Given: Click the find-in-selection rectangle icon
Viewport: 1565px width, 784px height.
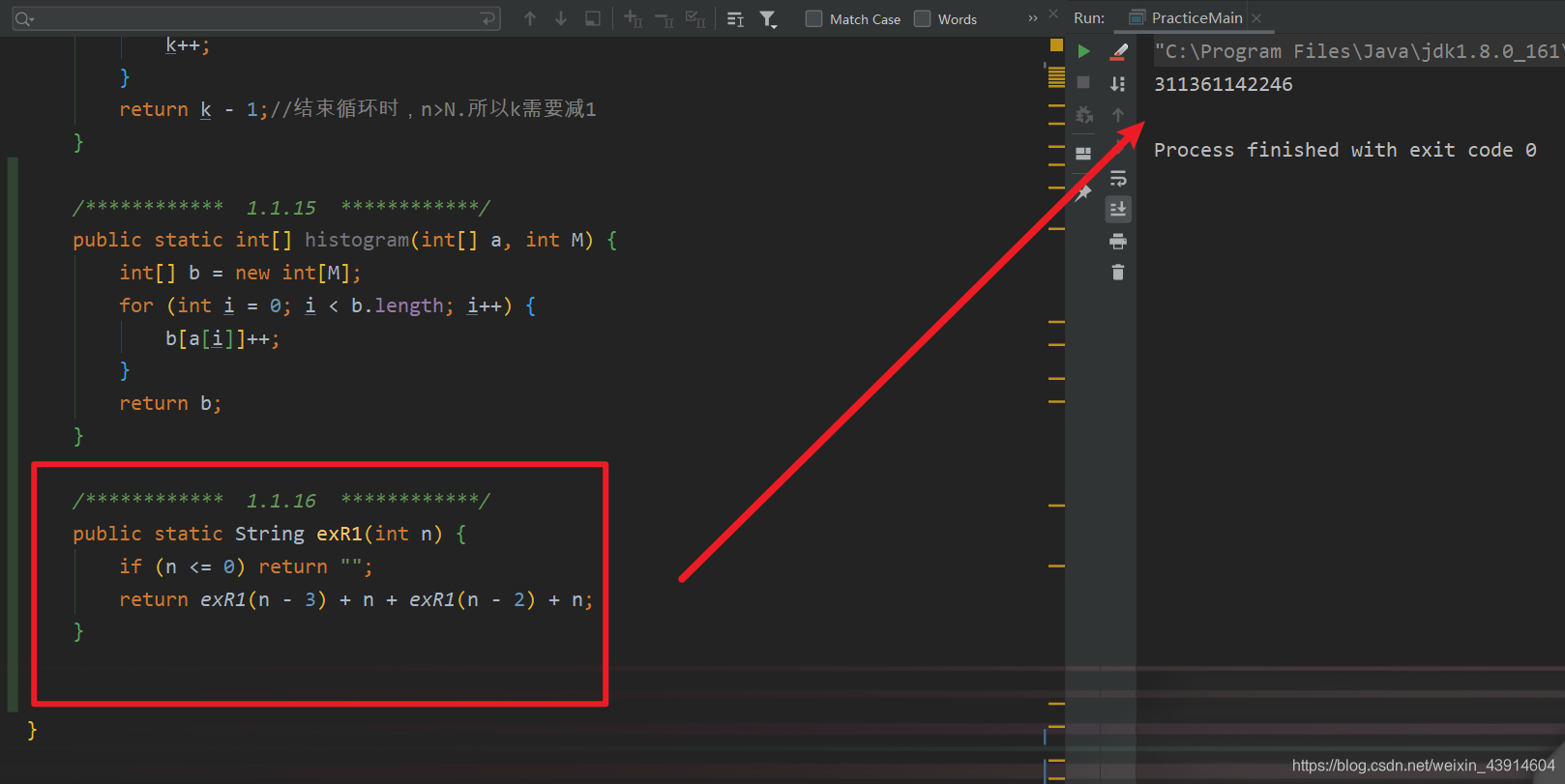Looking at the screenshot, I should coord(593,18).
